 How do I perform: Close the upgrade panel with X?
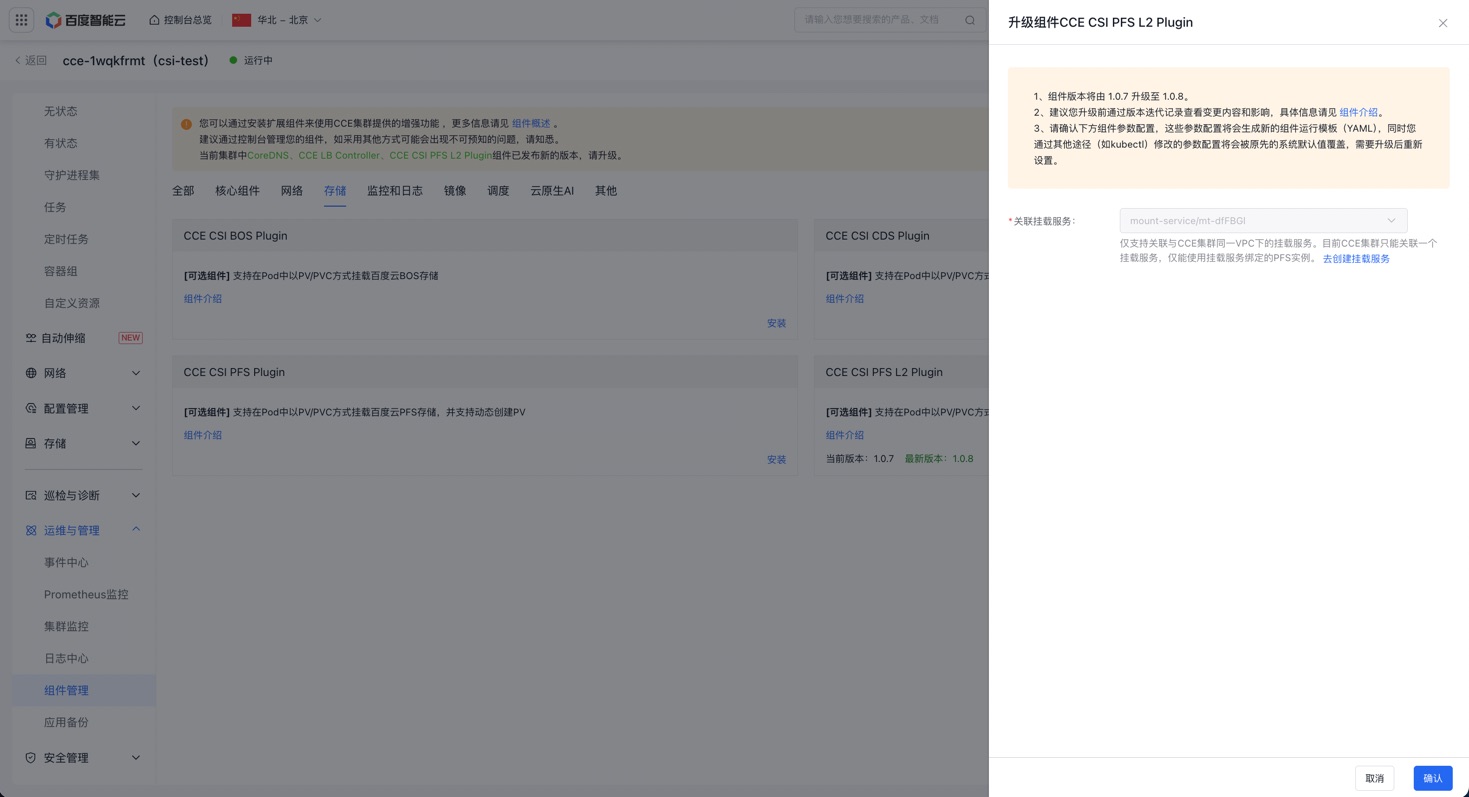point(1443,23)
